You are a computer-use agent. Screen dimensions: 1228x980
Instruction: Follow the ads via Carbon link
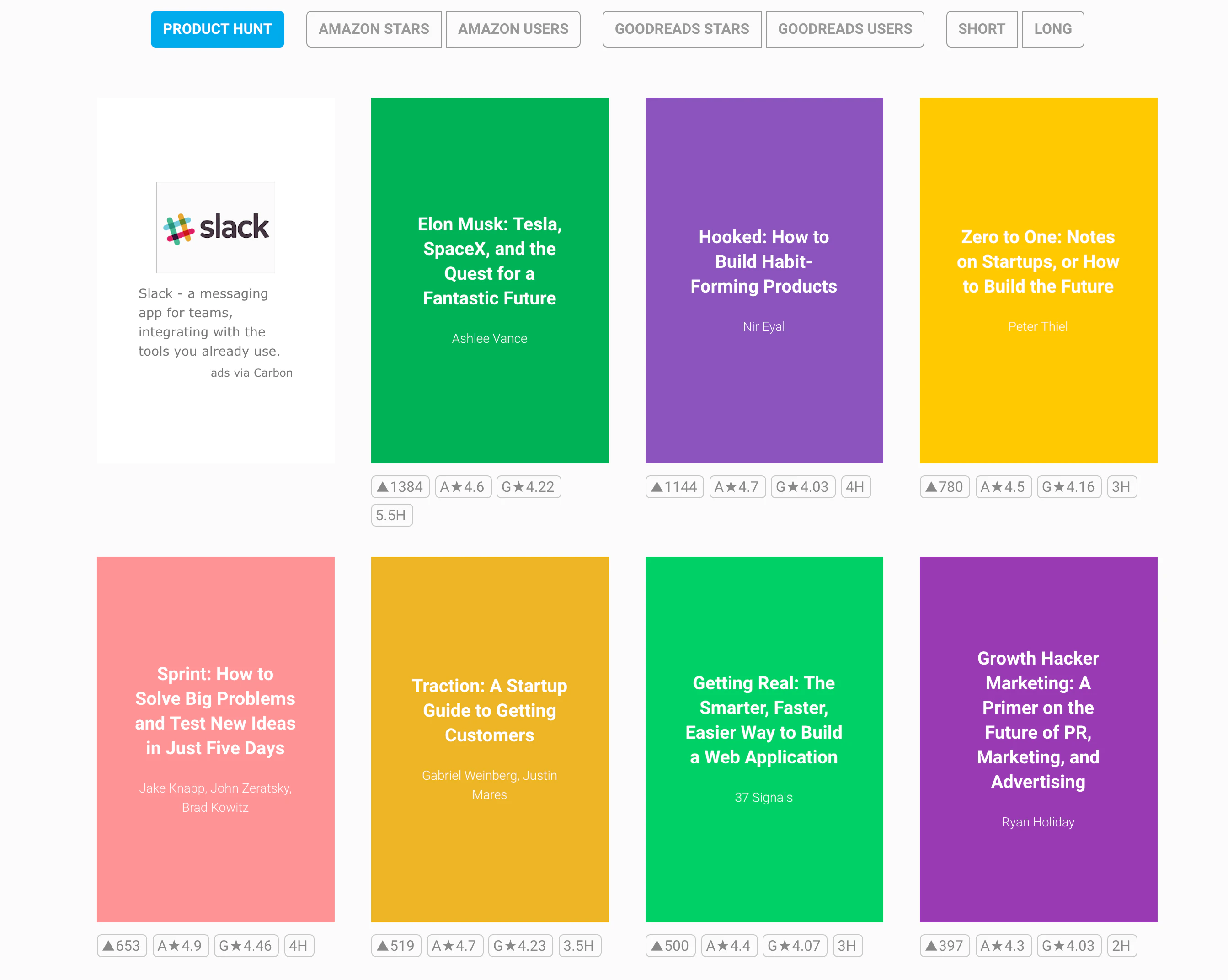251,373
